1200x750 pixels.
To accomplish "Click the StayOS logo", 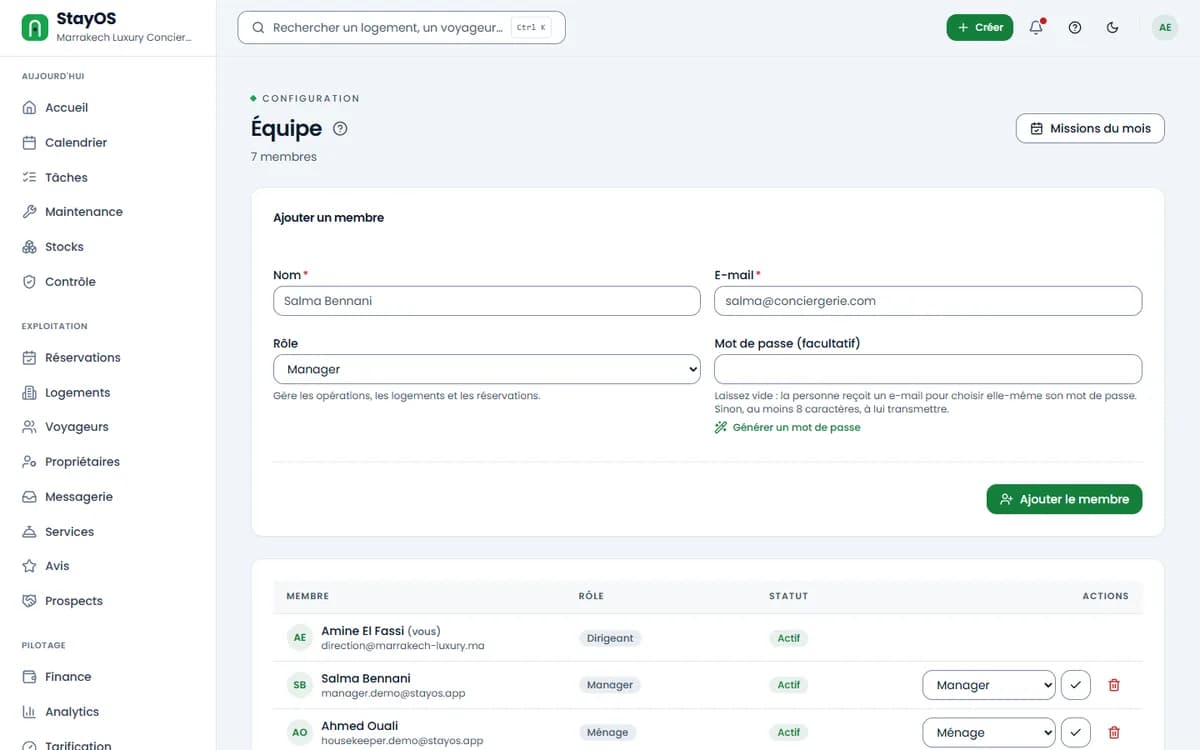I will [x=35, y=27].
